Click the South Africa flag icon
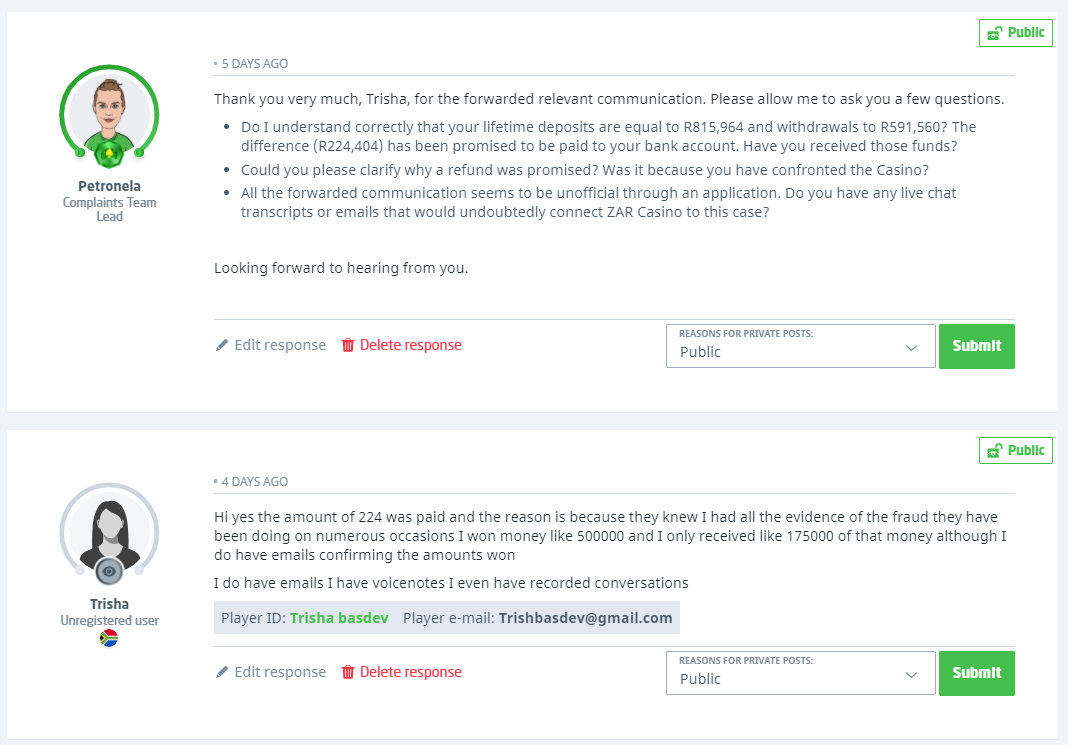This screenshot has height=745, width=1068. tap(109, 638)
